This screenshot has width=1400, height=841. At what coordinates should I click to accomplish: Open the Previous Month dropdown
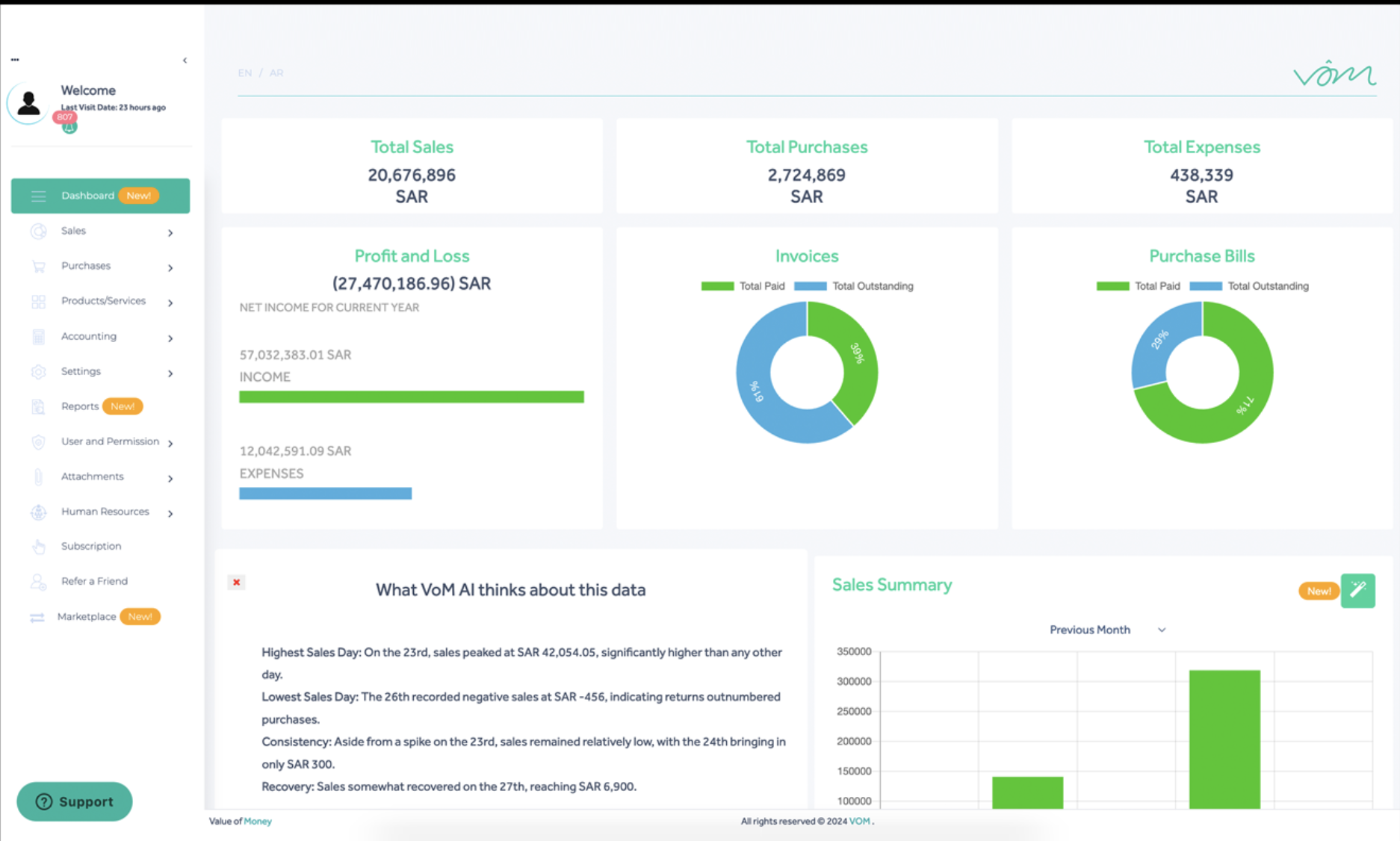(x=1106, y=630)
